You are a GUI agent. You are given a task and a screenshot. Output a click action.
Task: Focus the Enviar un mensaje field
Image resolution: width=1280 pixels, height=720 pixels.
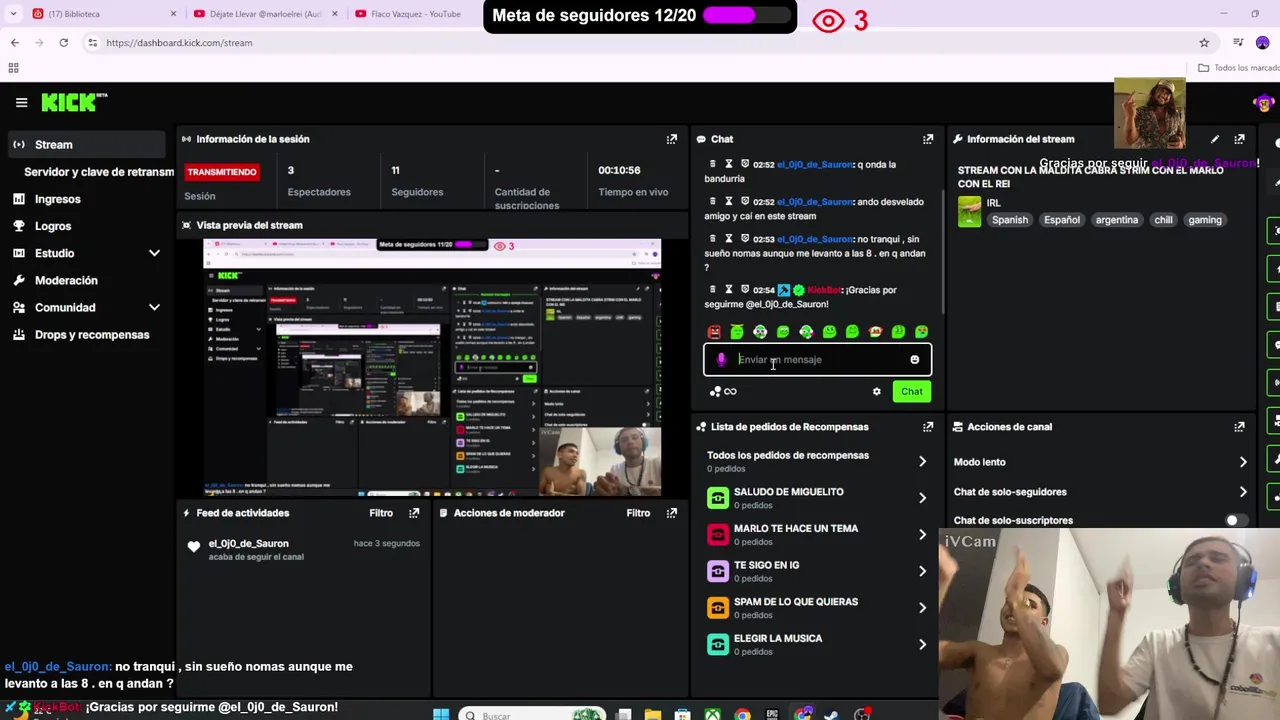(x=817, y=360)
